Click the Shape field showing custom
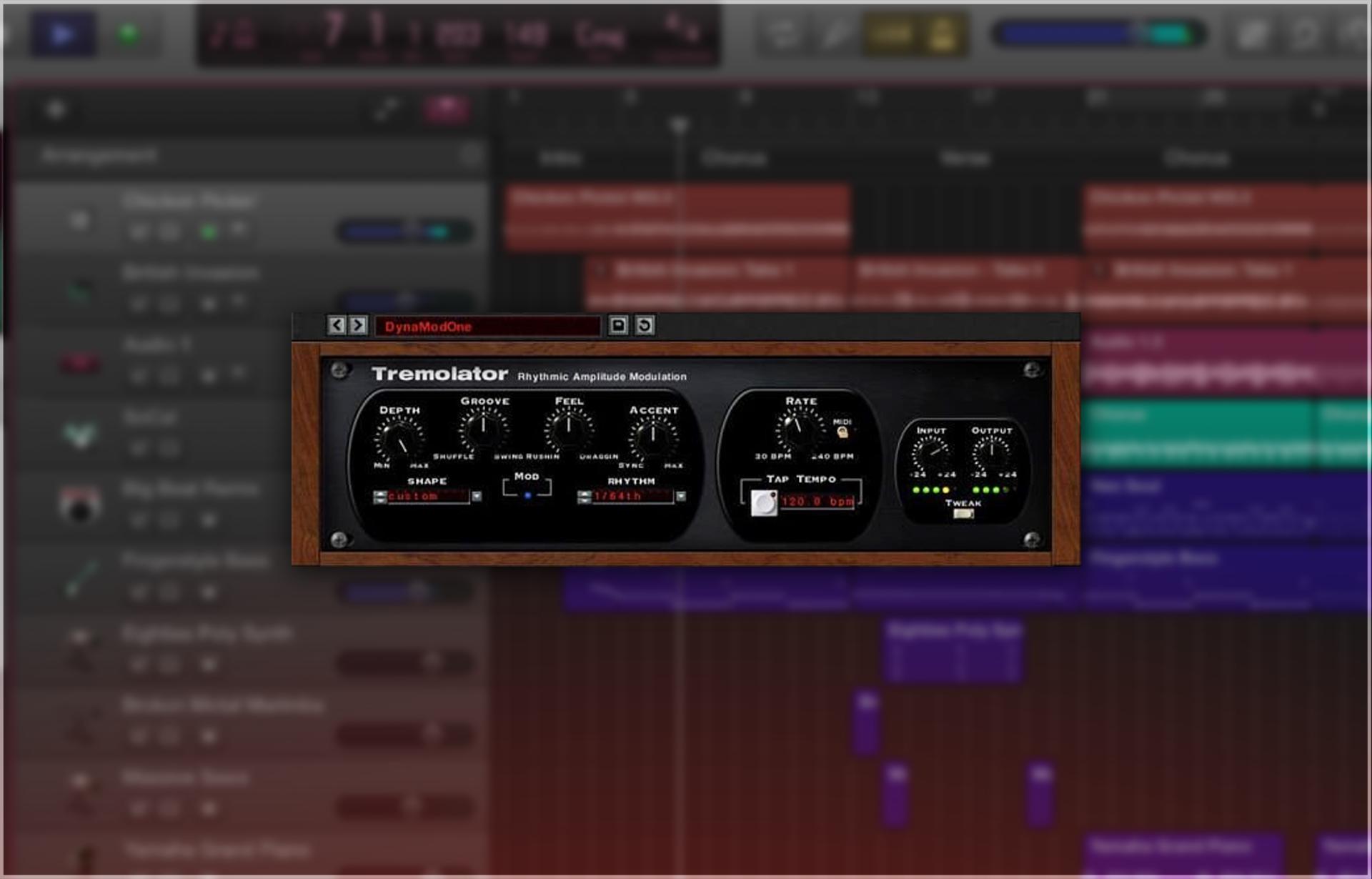This screenshot has width=1372, height=879. pyautogui.click(x=428, y=497)
